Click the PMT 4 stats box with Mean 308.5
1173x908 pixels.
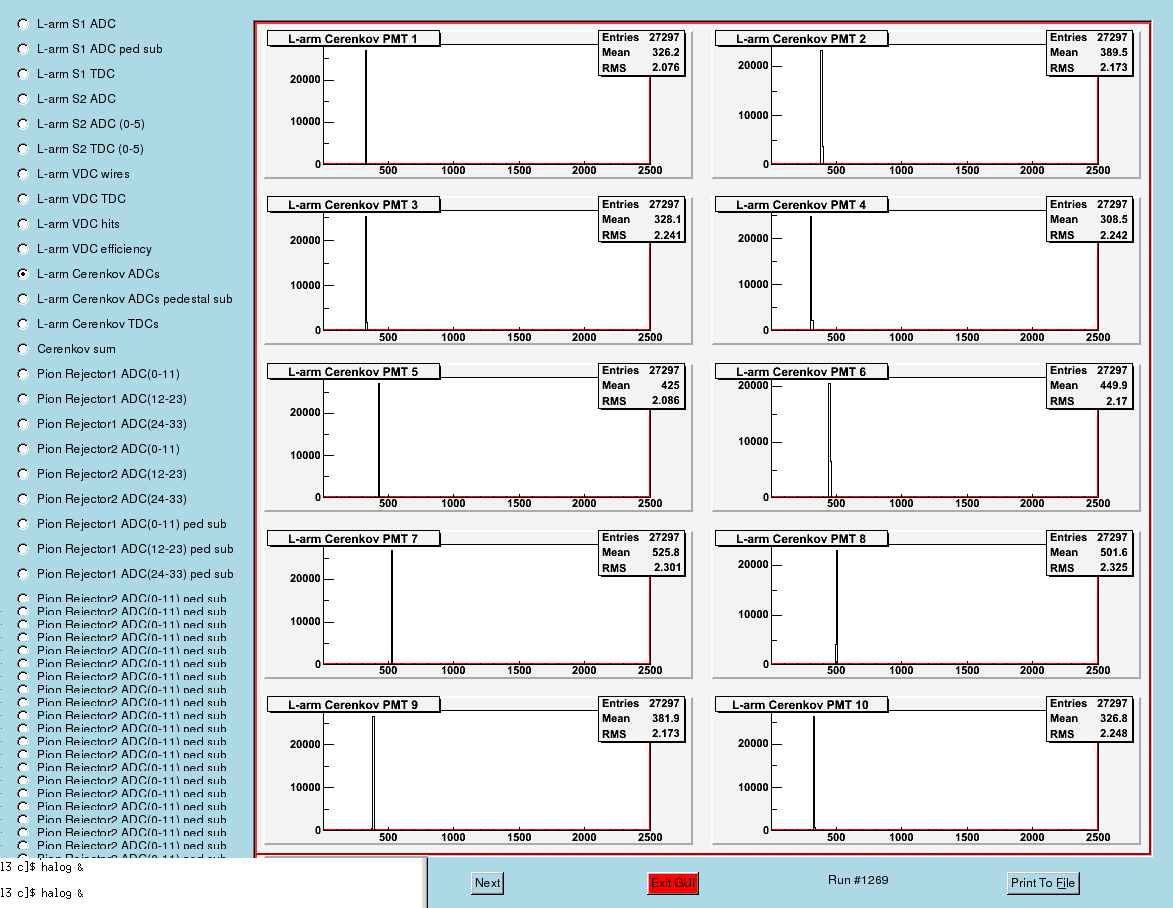1089,219
